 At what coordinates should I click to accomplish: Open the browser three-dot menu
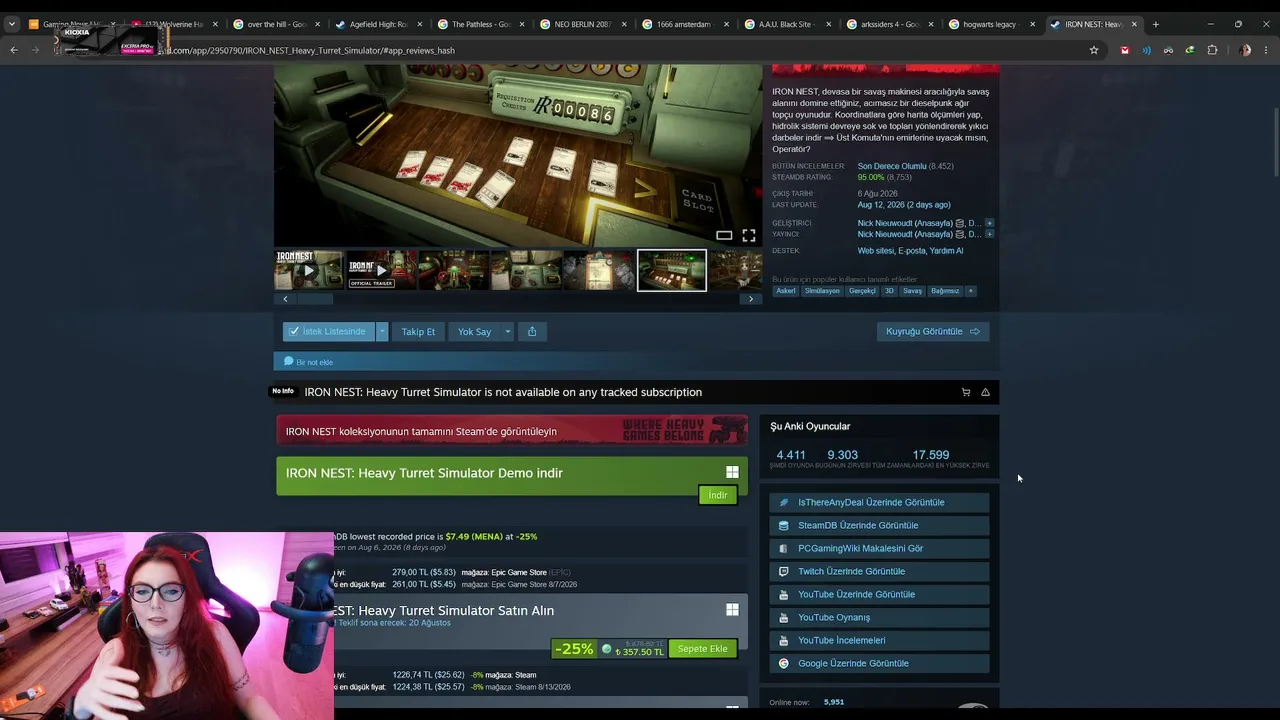click(1267, 50)
